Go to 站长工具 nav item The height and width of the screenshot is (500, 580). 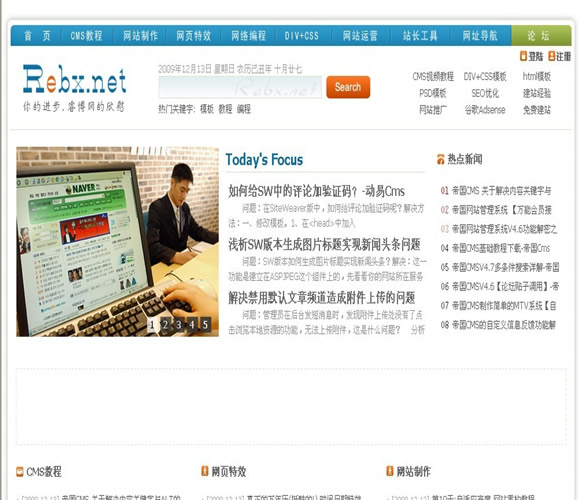(420, 36)
